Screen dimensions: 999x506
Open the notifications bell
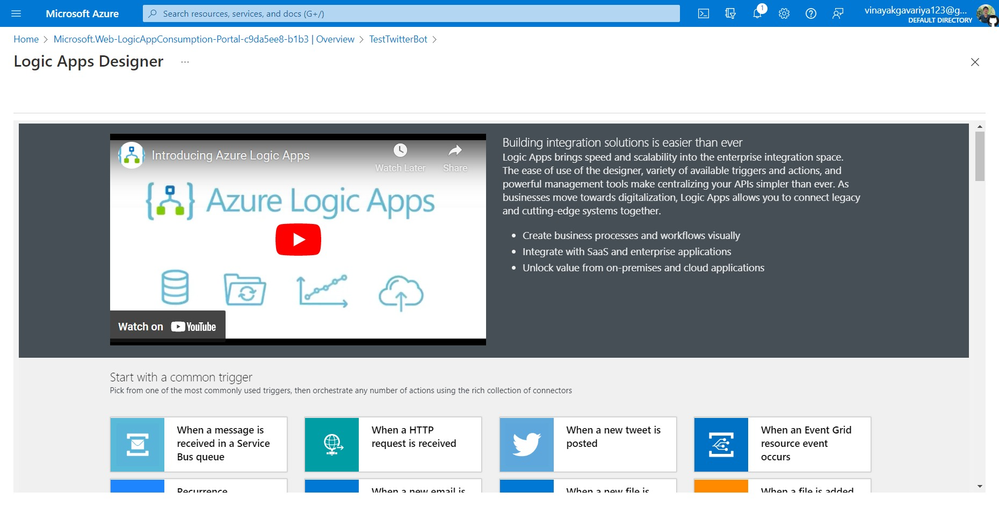tap(758, 13)
